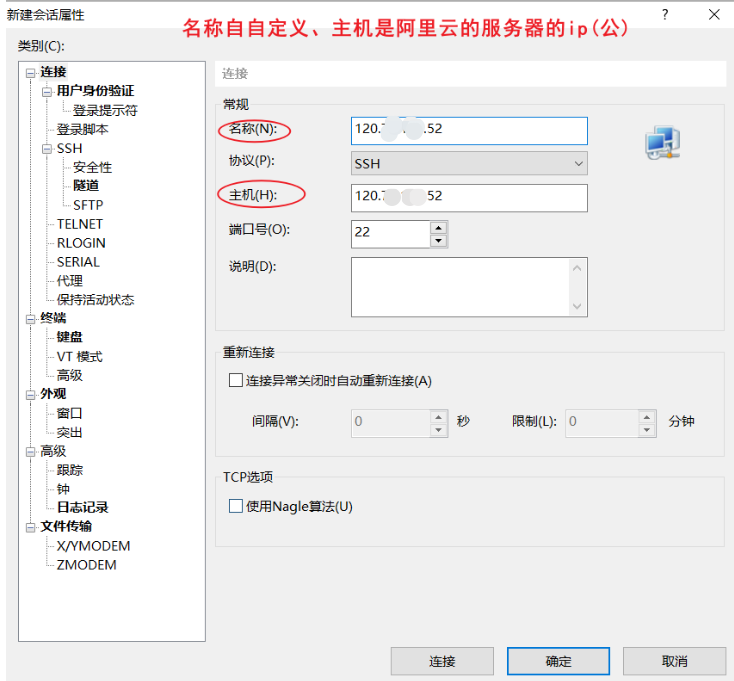Select 保持活动状态 in the category tree
Viewport: 734px width, 681px height.
[95, 300]
